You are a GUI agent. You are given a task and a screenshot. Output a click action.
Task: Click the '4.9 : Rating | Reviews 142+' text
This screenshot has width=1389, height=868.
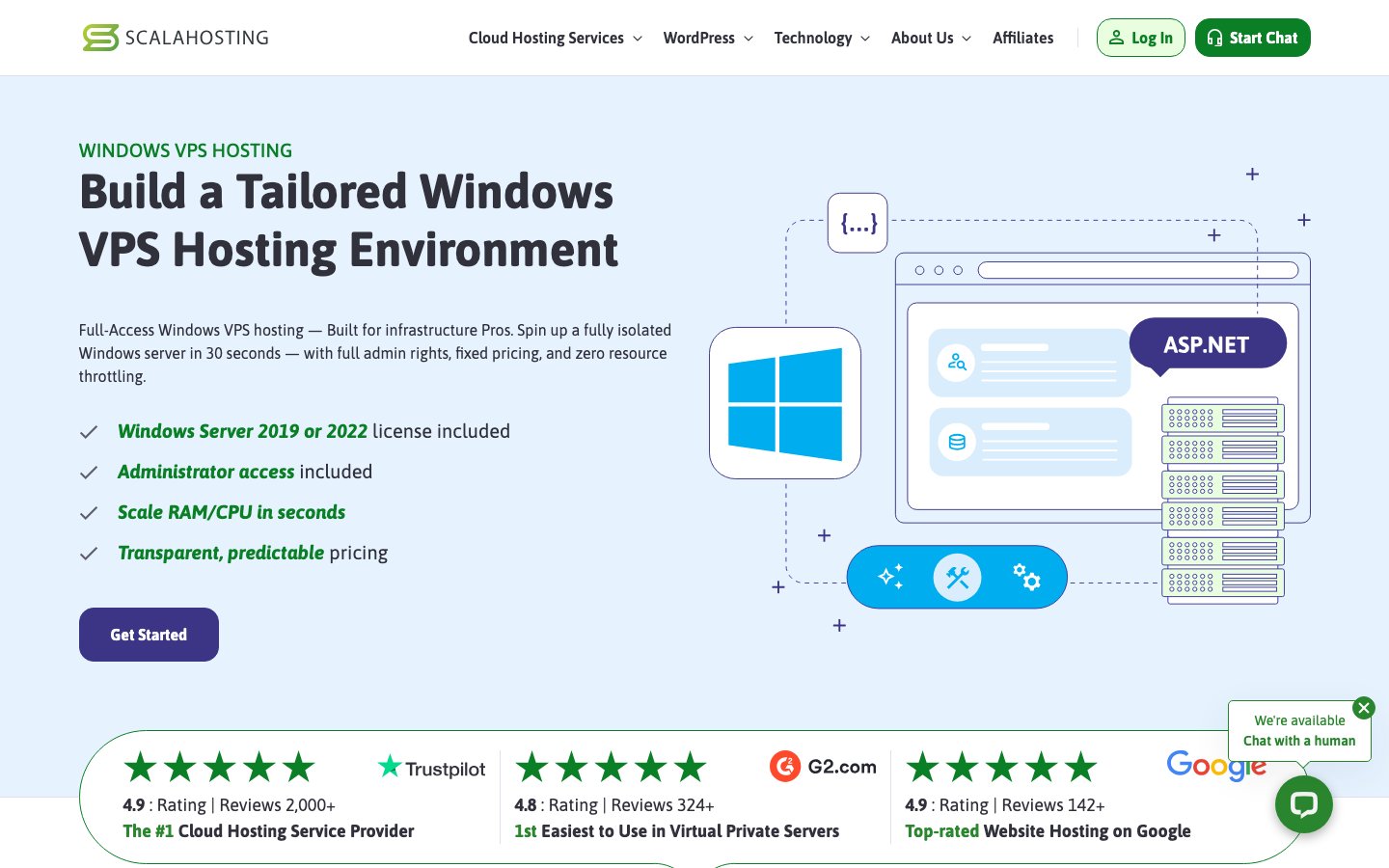(x=1004, y=804)
